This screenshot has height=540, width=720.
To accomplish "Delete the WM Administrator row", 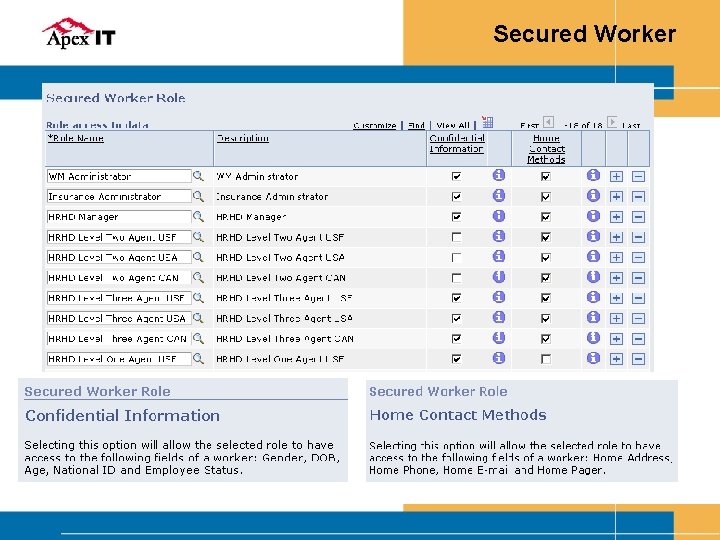I will click(638, 176).
